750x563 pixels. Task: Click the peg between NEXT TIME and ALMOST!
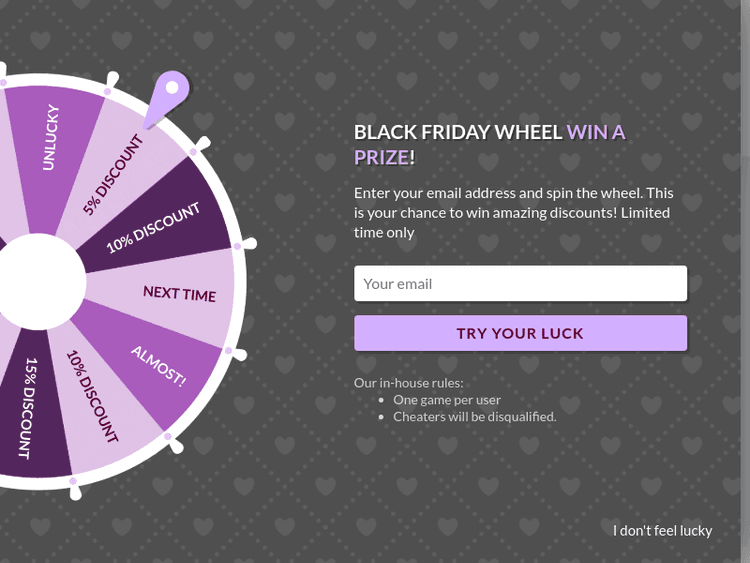click(x=231, y=351)
